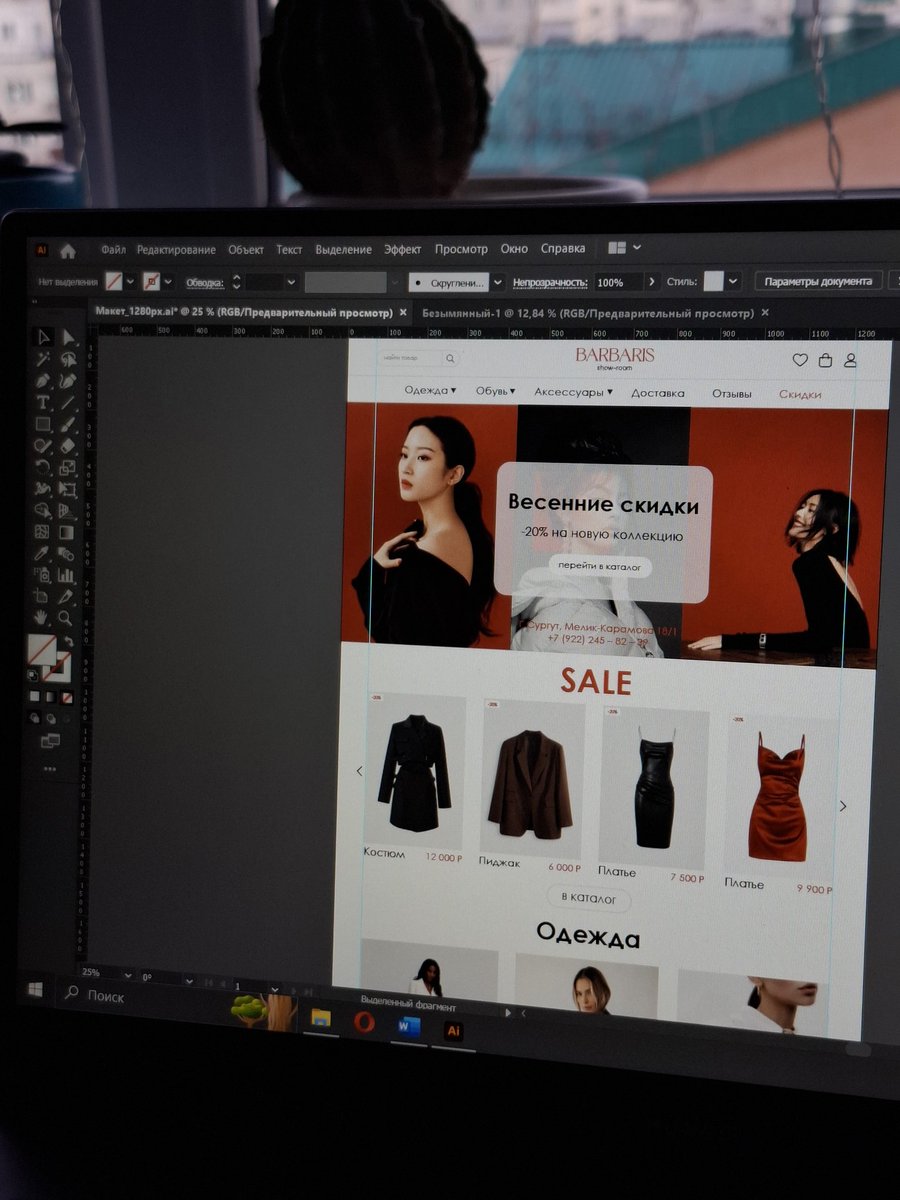
Task: Select the Blend tool
Action: pyautogui.click(x=65, y=553)
